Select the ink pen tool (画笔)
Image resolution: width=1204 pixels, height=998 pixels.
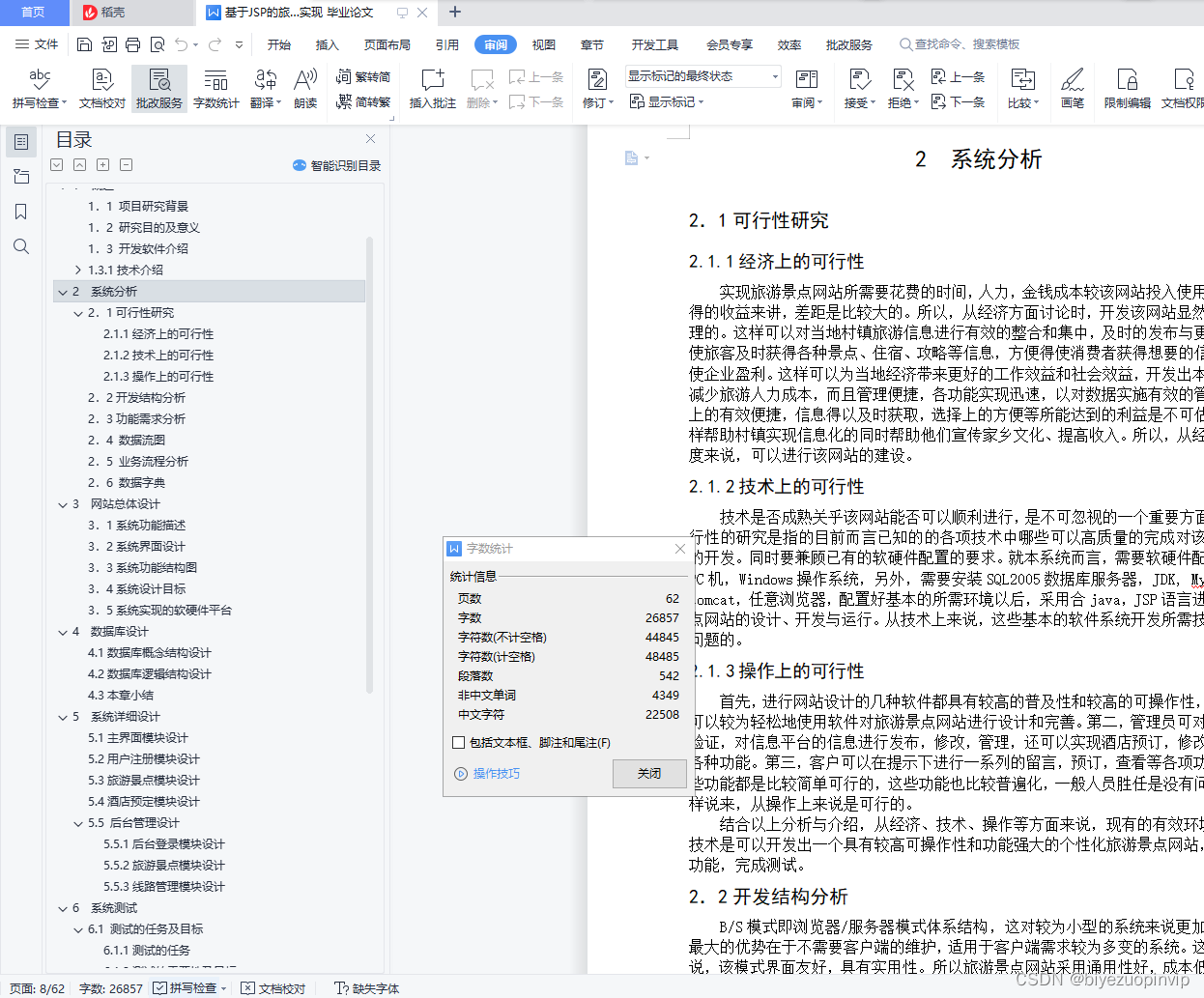1072,89
